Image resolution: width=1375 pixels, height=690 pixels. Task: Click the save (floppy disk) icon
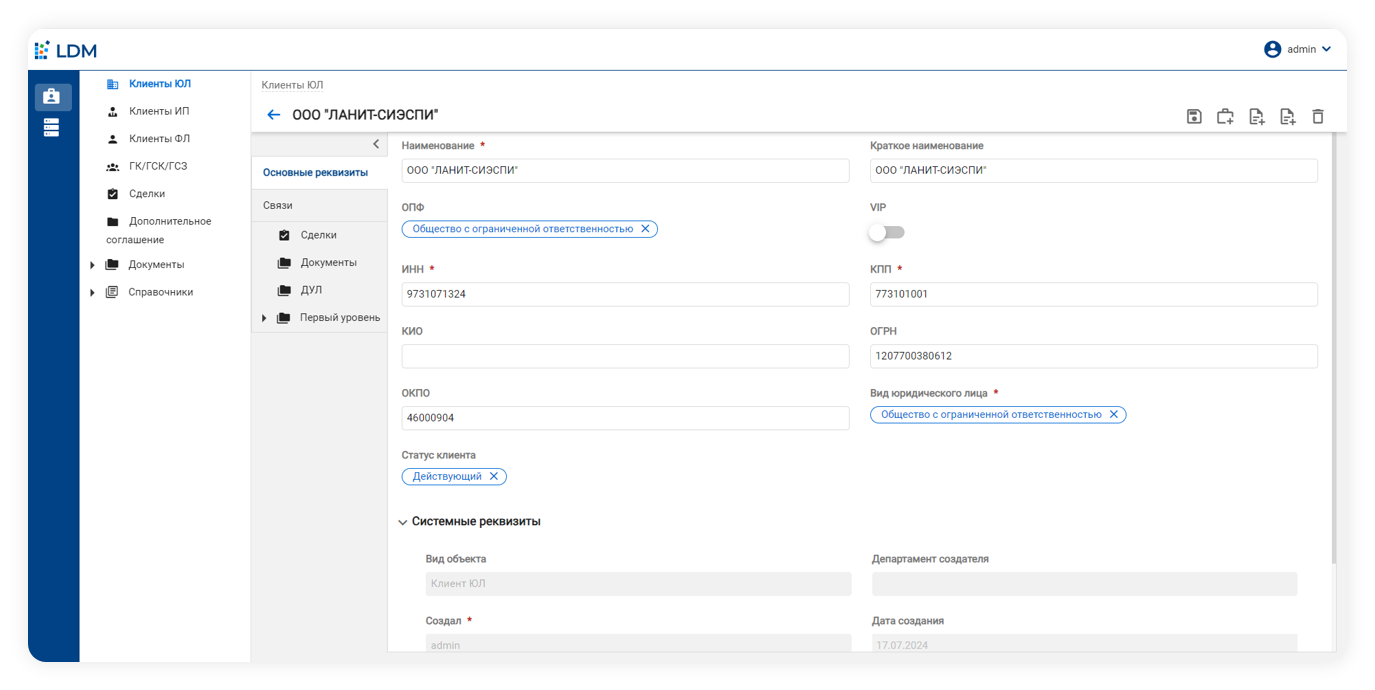[1194, 116]
